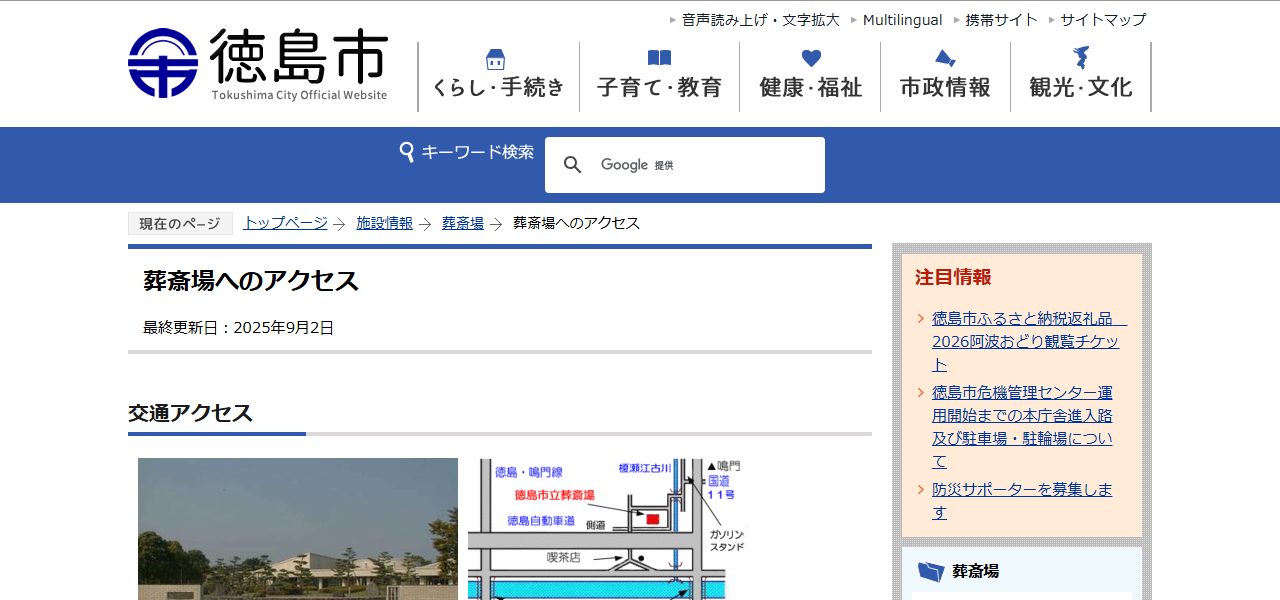Open the 健康・福祉 menu

pos(810,77)
